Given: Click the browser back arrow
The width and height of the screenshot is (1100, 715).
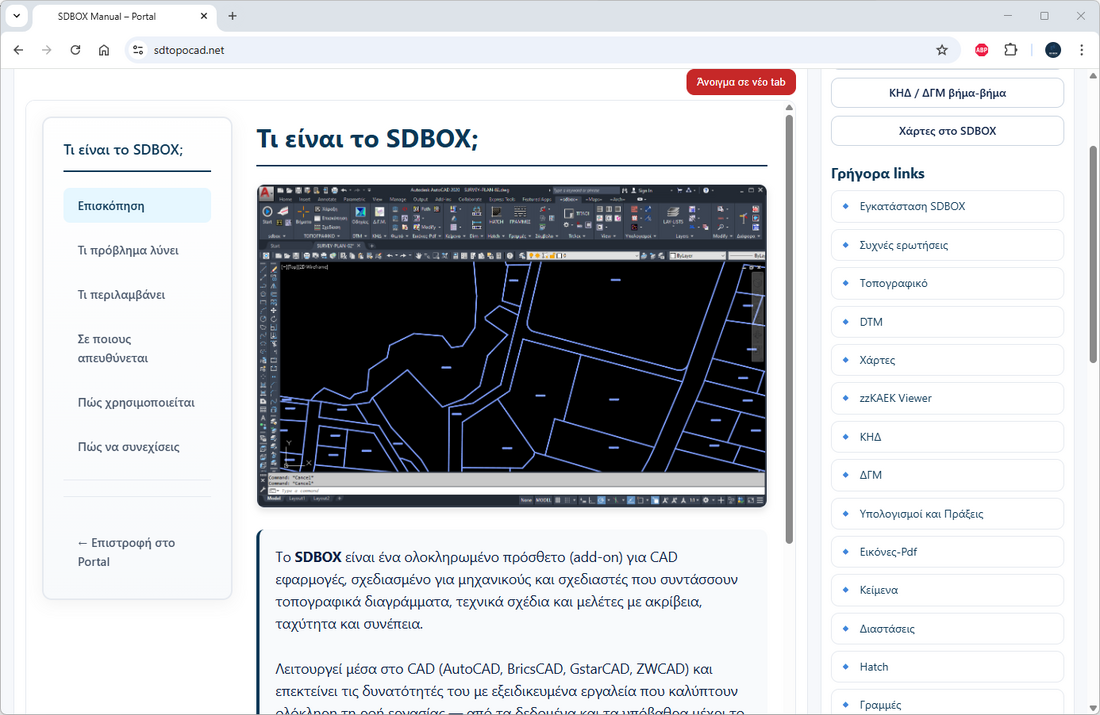Looking at the screenshot, I should (18, 50).
